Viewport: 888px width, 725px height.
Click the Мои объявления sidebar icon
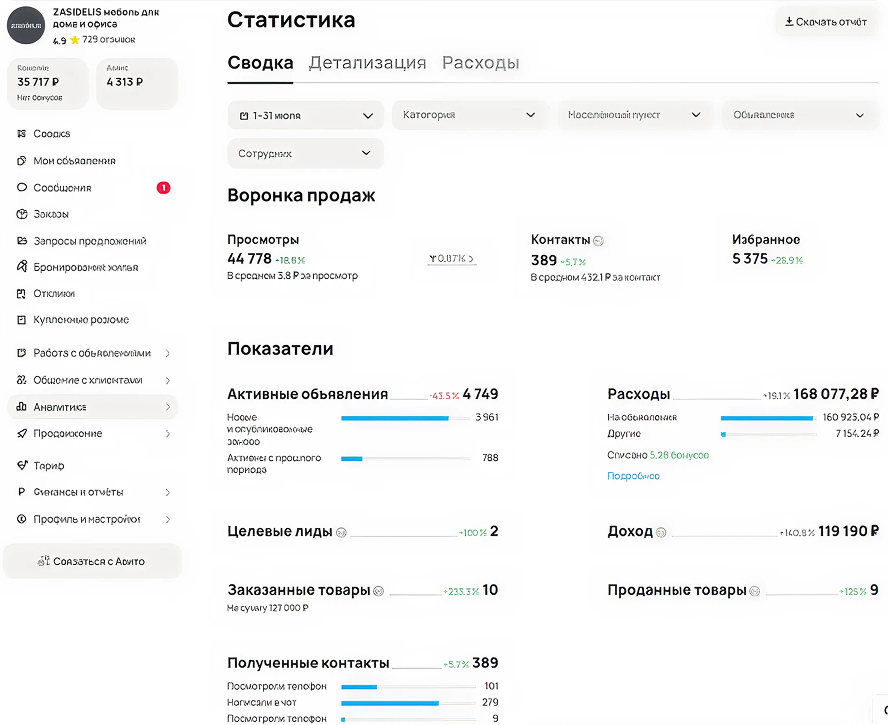point(22,161)
